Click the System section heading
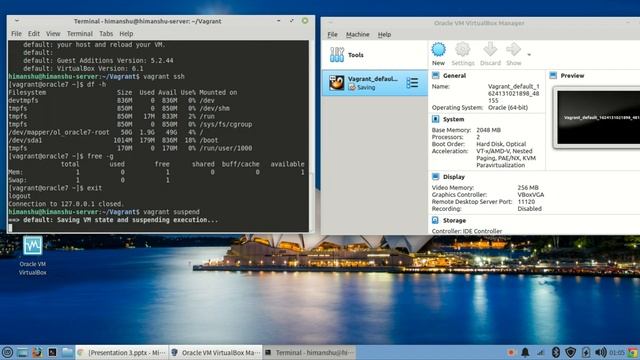The image size is (640, 360). (453, 119)
